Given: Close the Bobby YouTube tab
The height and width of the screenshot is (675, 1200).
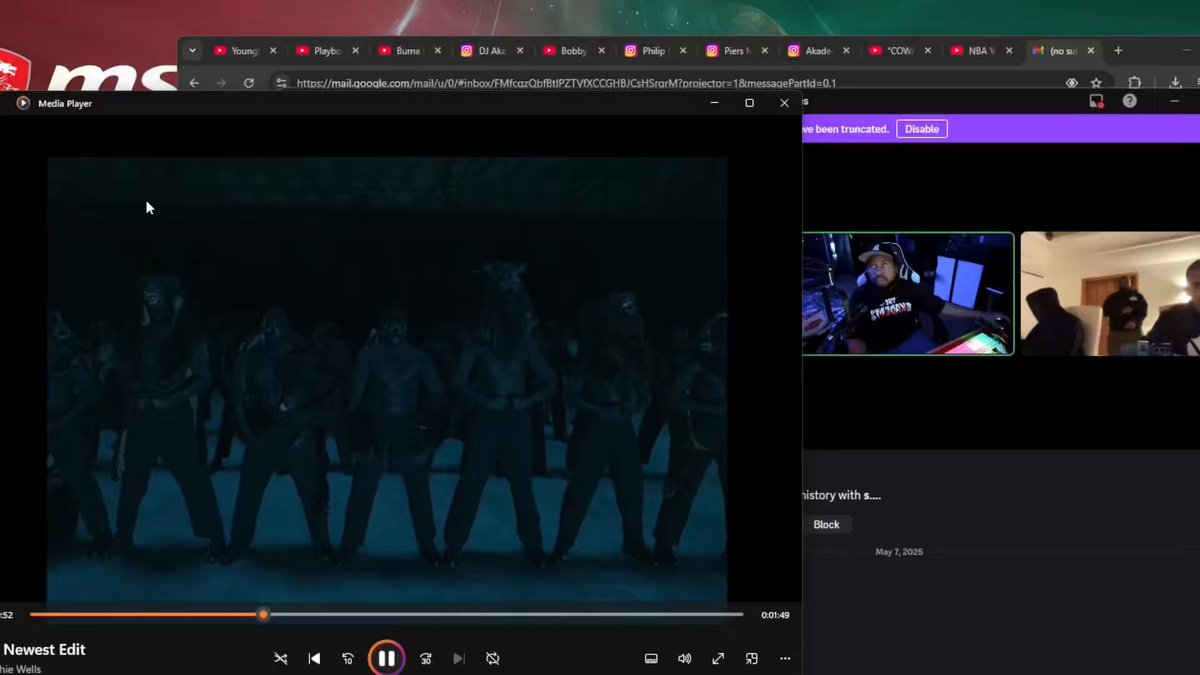Looking at the screenshot, I should pyautogui.click(x=601, y=51).
